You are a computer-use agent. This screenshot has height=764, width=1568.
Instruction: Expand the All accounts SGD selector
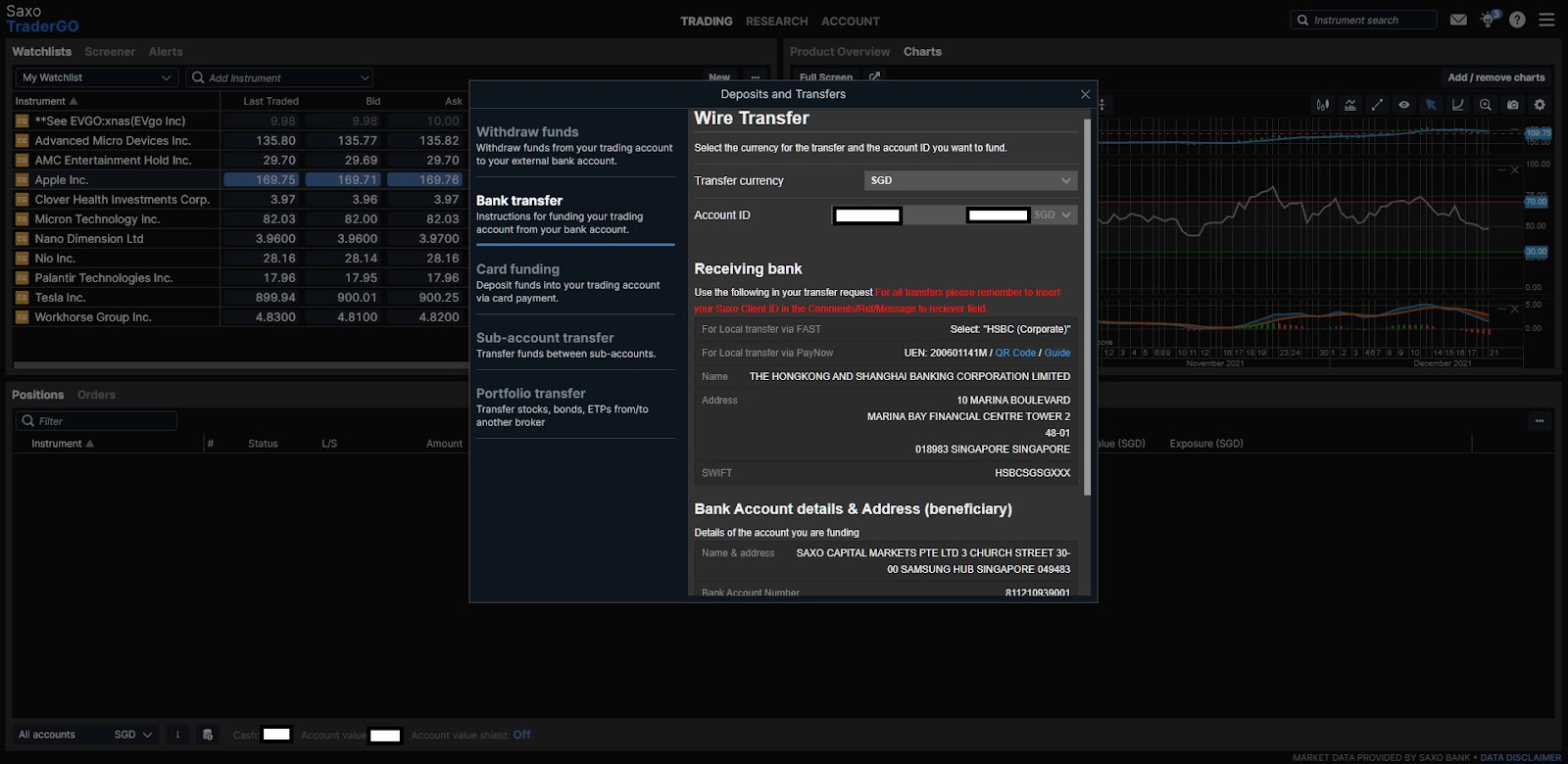click(86, 735)
